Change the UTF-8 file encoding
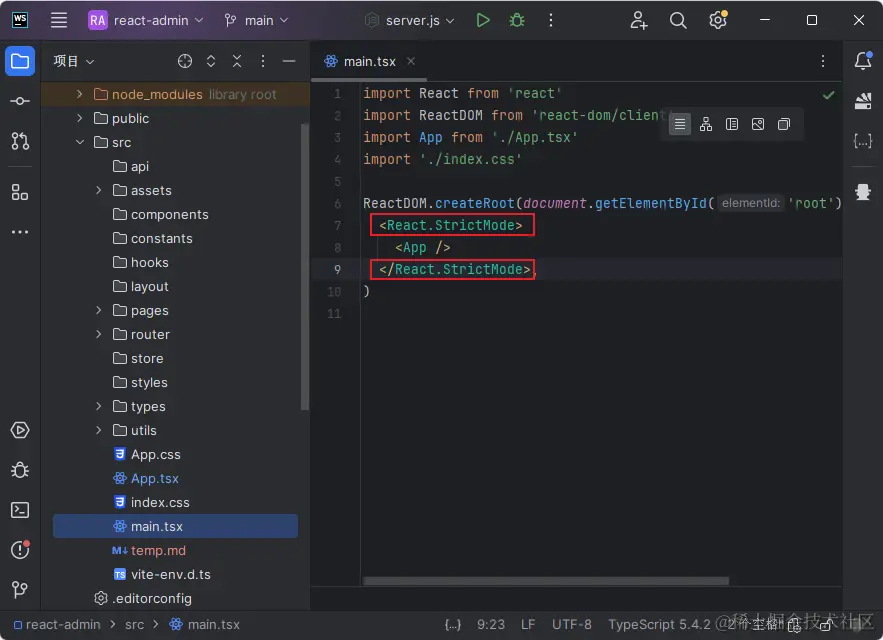The height and width of the screenshot is (640, 883). click(572, 625)
